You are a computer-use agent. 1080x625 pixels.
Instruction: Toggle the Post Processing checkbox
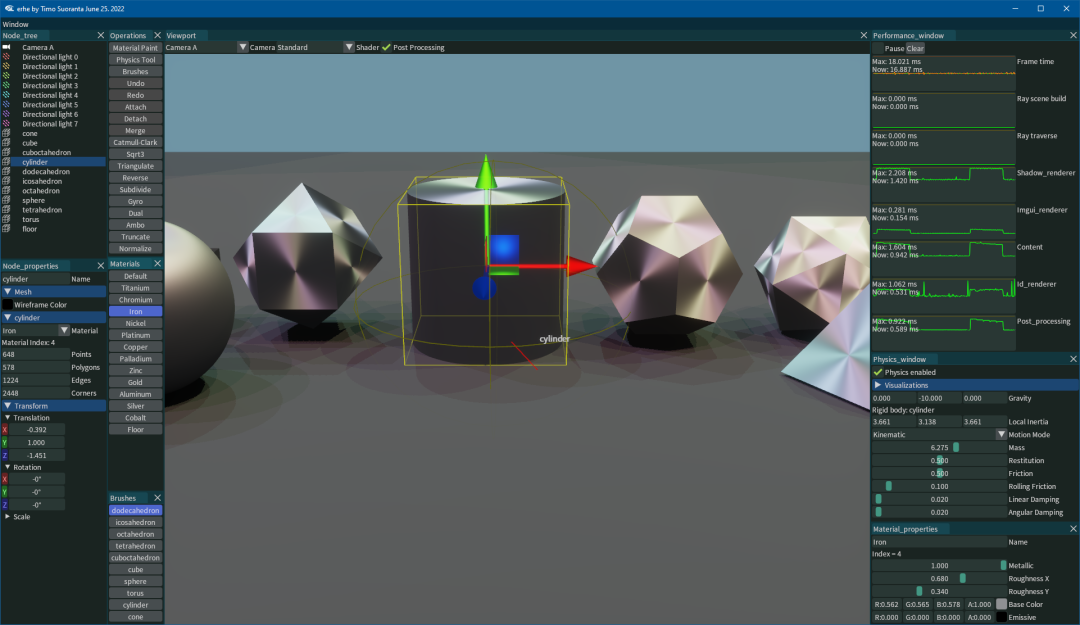point(387,47)
